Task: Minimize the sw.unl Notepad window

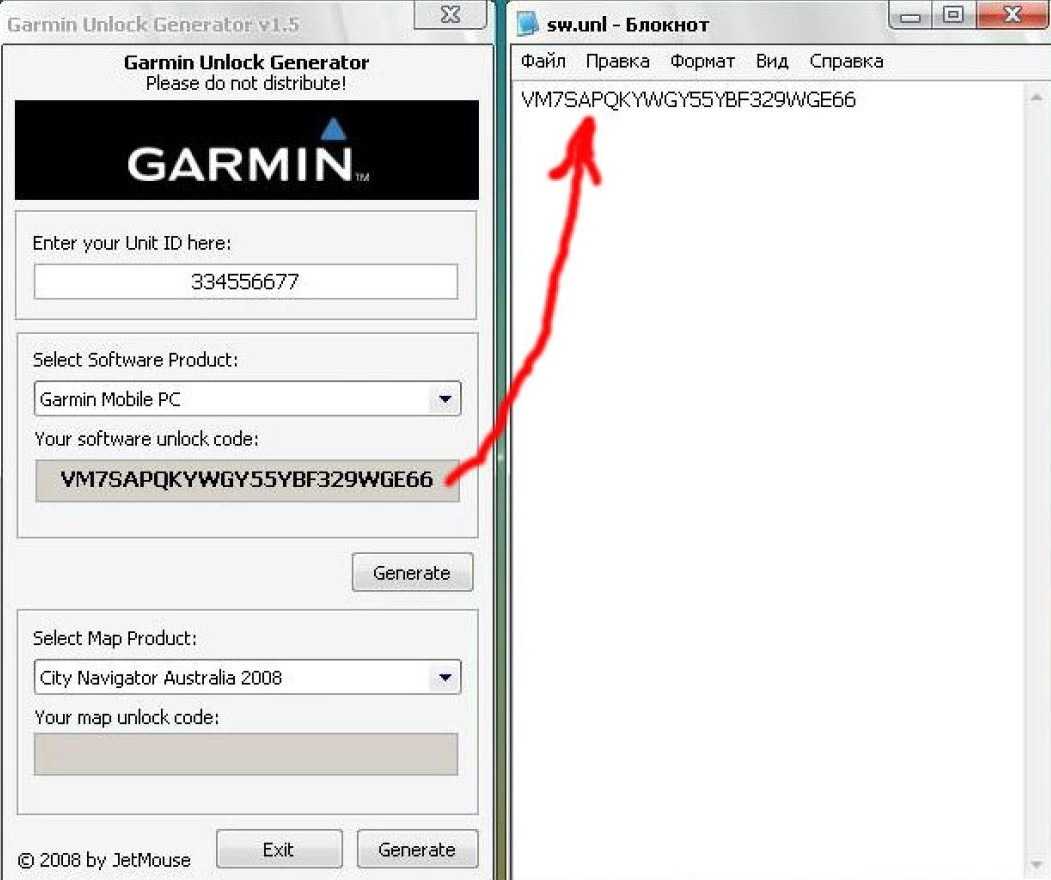Action: point(910,15)
